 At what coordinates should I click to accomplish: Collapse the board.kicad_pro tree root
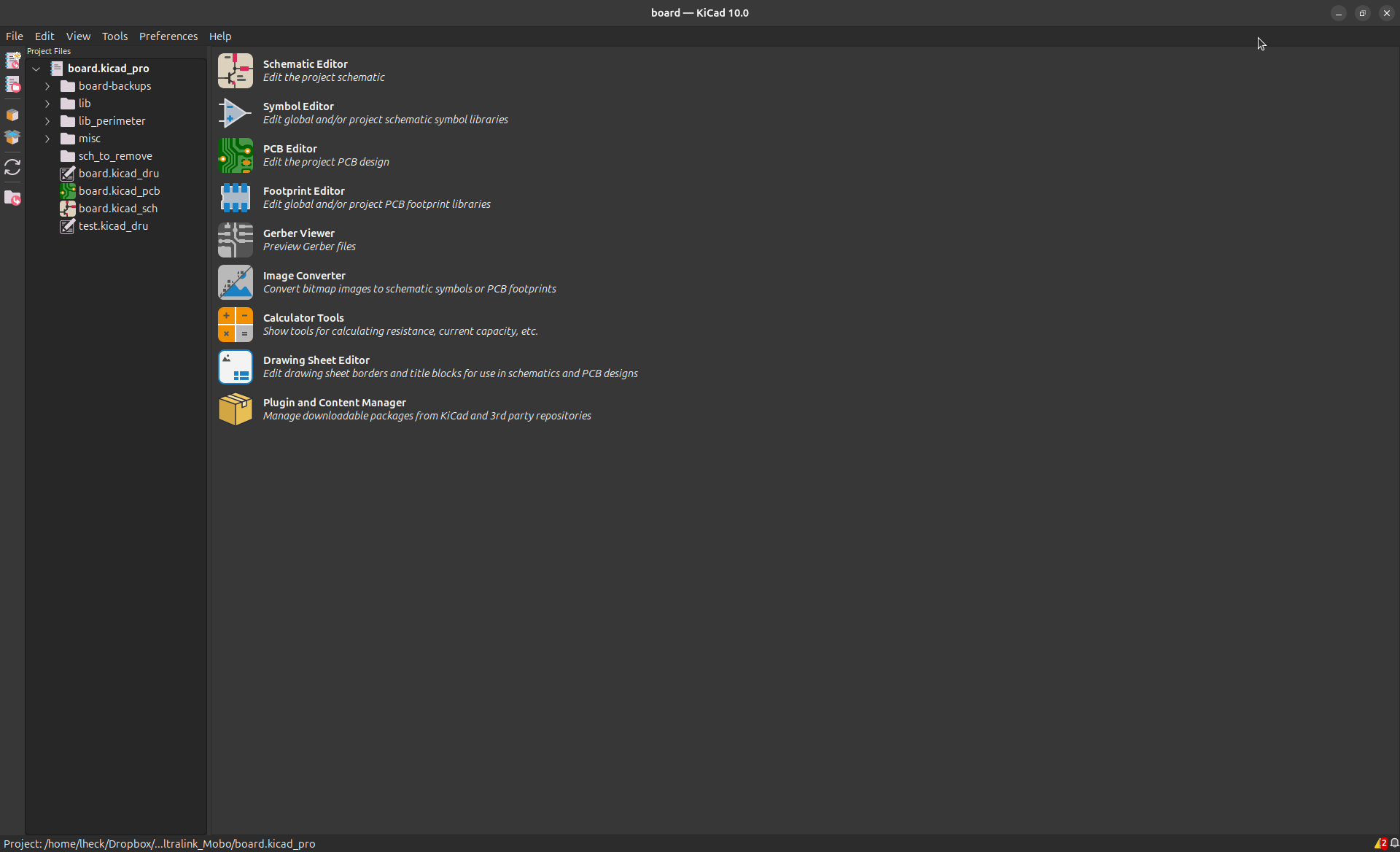pyautogui.click(x=36, y=69)
